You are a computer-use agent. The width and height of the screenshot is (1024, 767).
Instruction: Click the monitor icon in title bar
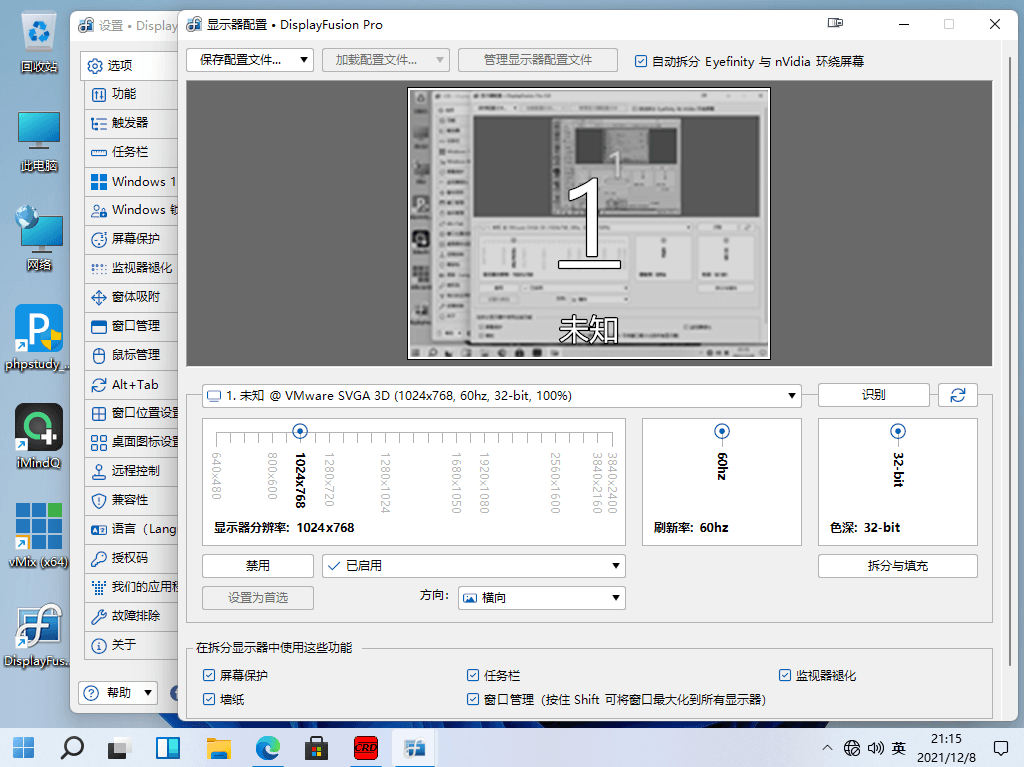tap(835, 24)
